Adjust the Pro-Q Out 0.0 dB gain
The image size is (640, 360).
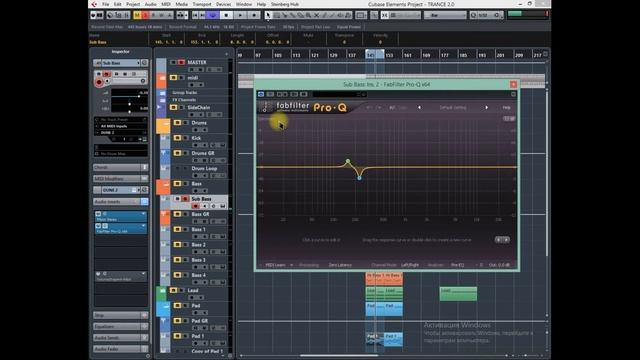[499, 265]
